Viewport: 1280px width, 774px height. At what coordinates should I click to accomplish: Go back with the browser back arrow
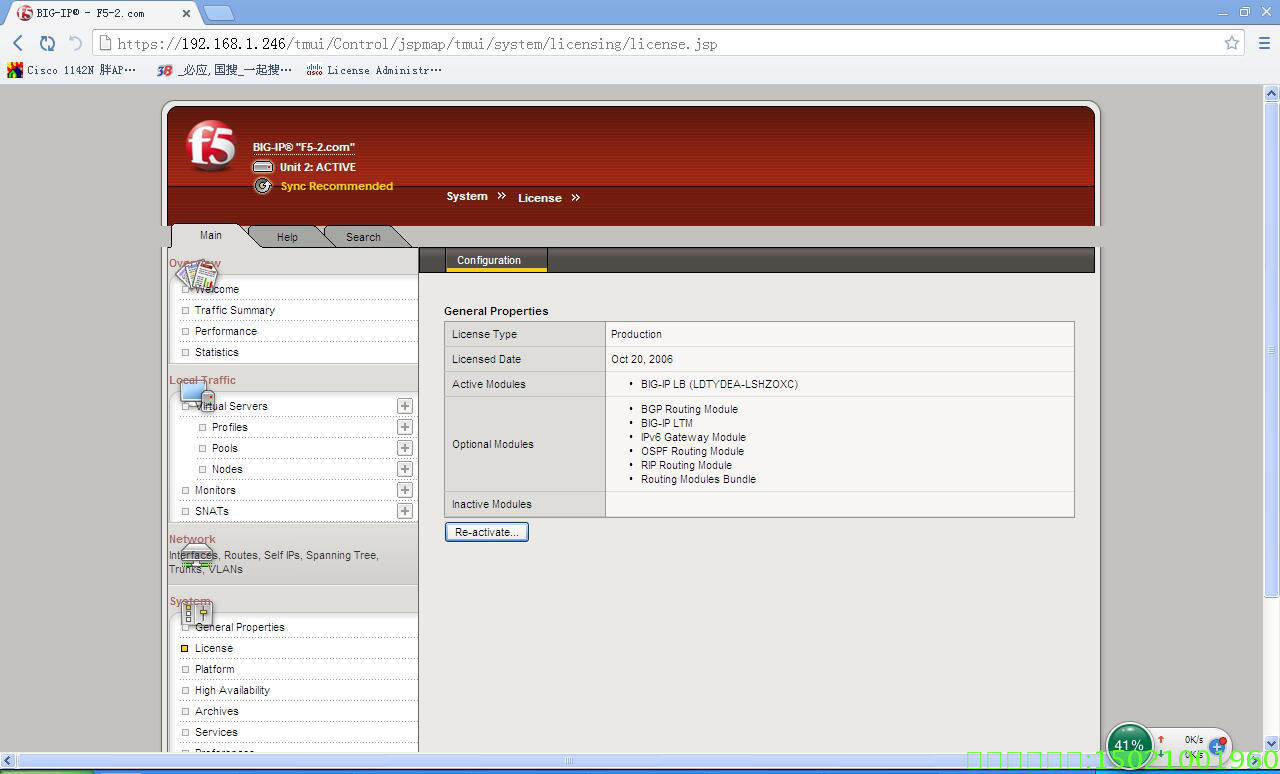pos(18,43)
